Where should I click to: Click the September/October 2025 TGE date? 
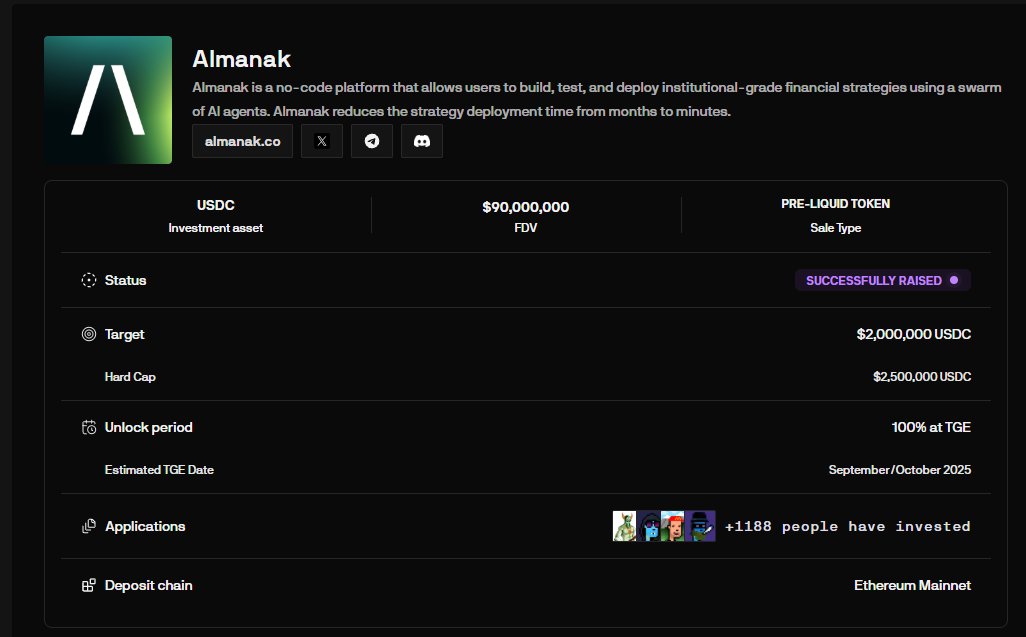click(900, 470)
